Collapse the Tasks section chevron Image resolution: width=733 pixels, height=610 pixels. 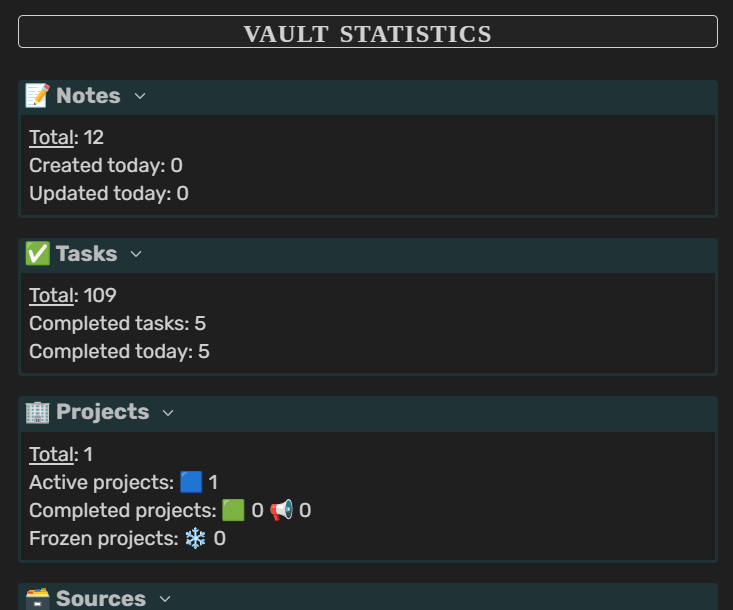tap(136, 254)
